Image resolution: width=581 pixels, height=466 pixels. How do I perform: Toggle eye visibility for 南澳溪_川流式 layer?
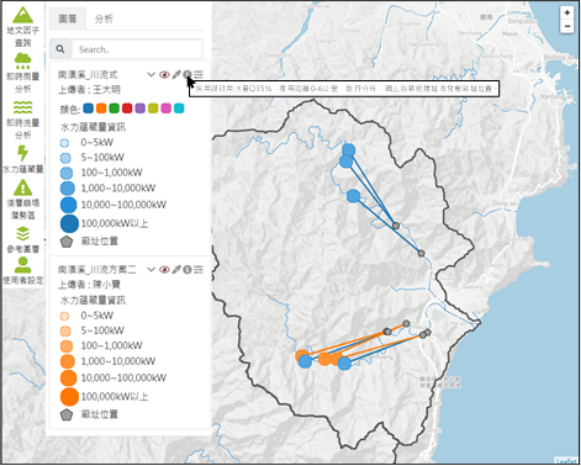(x=164, y=75)
